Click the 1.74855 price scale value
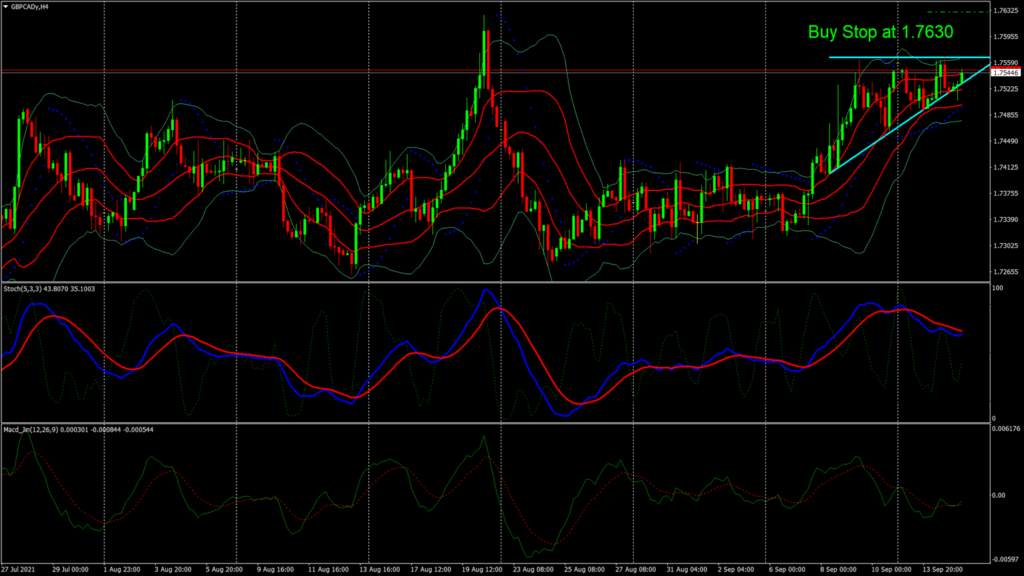The width and height of the screenshot is (1024, 576). point(1006,115)
